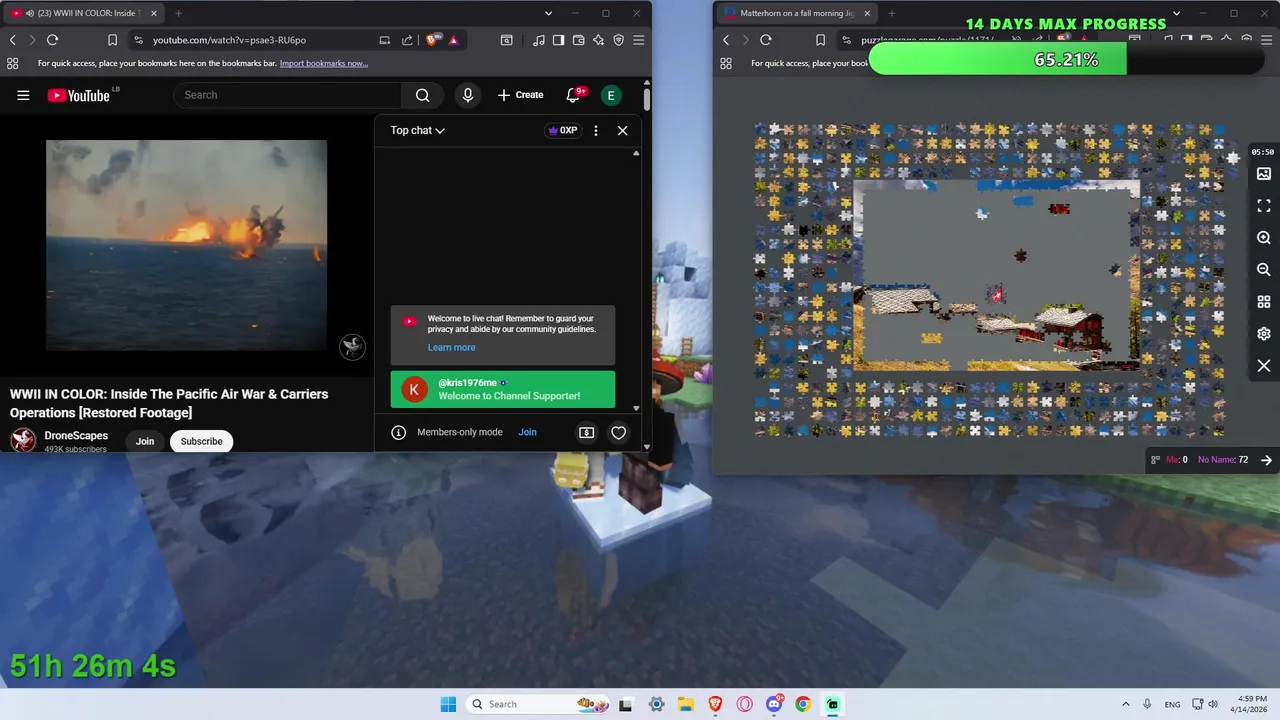
Task: Toggle puzzle fullscreen mode
Action: tap(1264, 206)
